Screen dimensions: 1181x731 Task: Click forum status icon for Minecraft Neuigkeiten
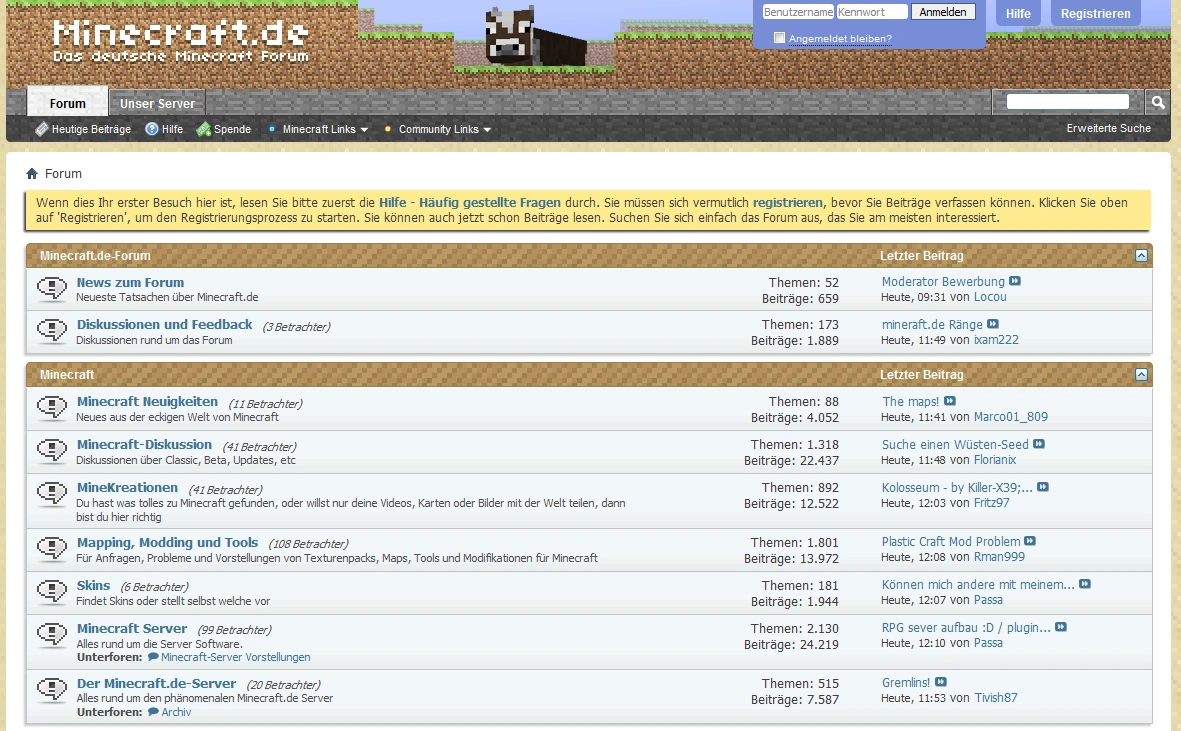point(52,407)
